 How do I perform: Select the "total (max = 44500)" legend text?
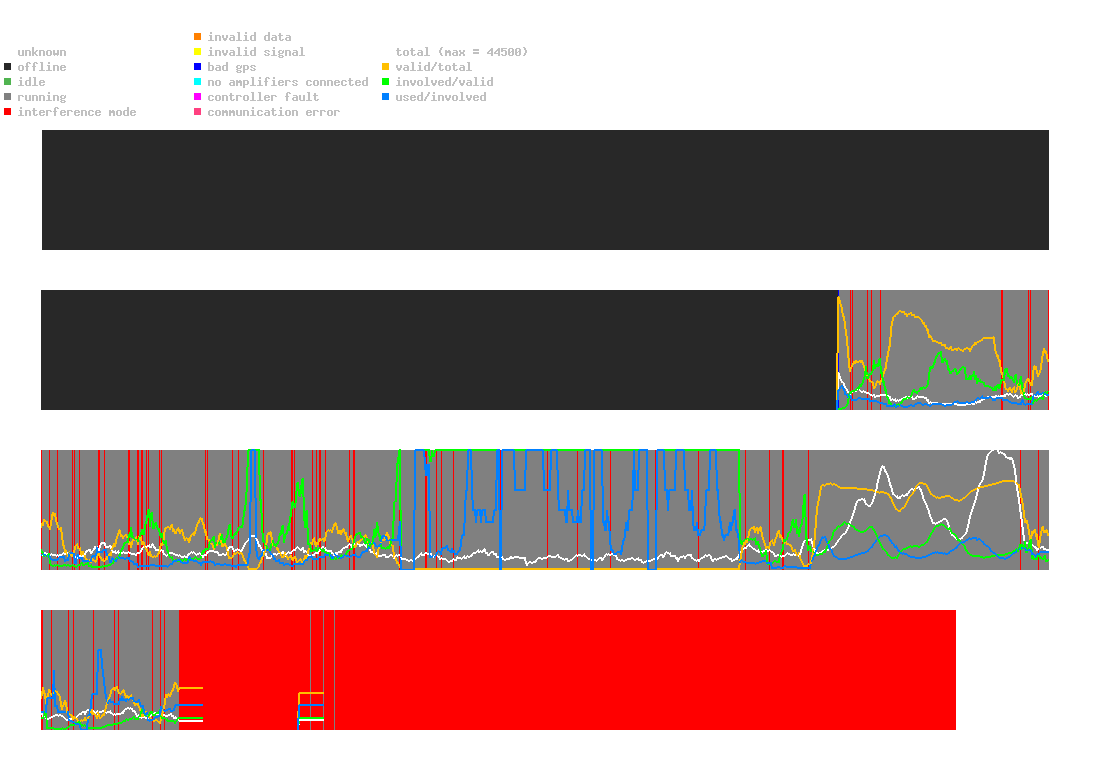pos(462,52)
